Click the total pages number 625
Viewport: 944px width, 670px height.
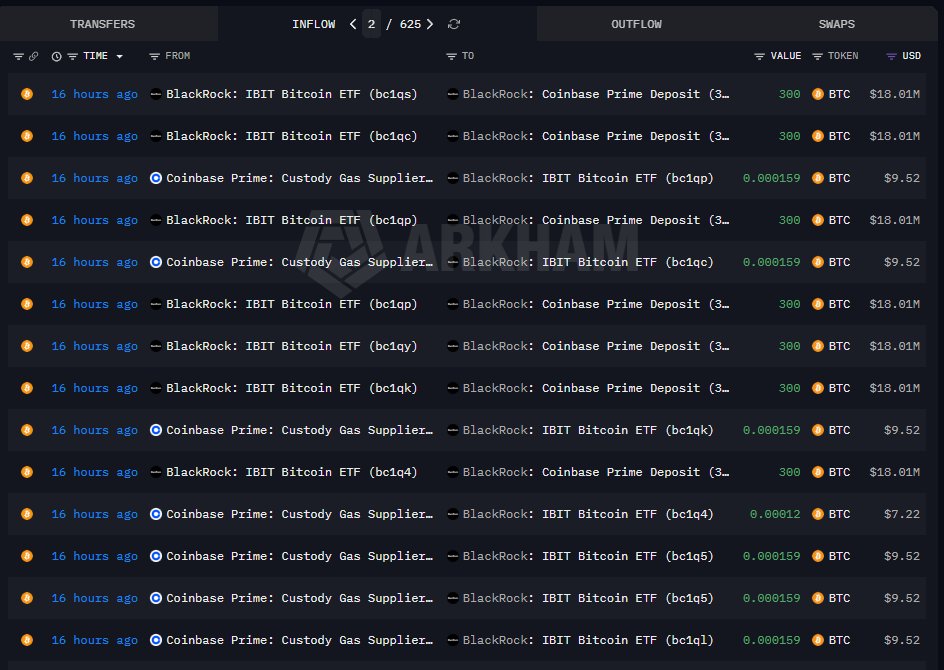click(411, 24)
